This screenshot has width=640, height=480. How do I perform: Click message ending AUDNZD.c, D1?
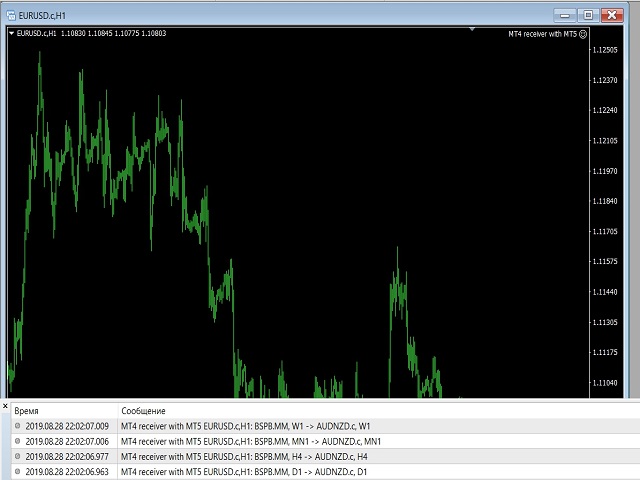click(x=244, y=471)
